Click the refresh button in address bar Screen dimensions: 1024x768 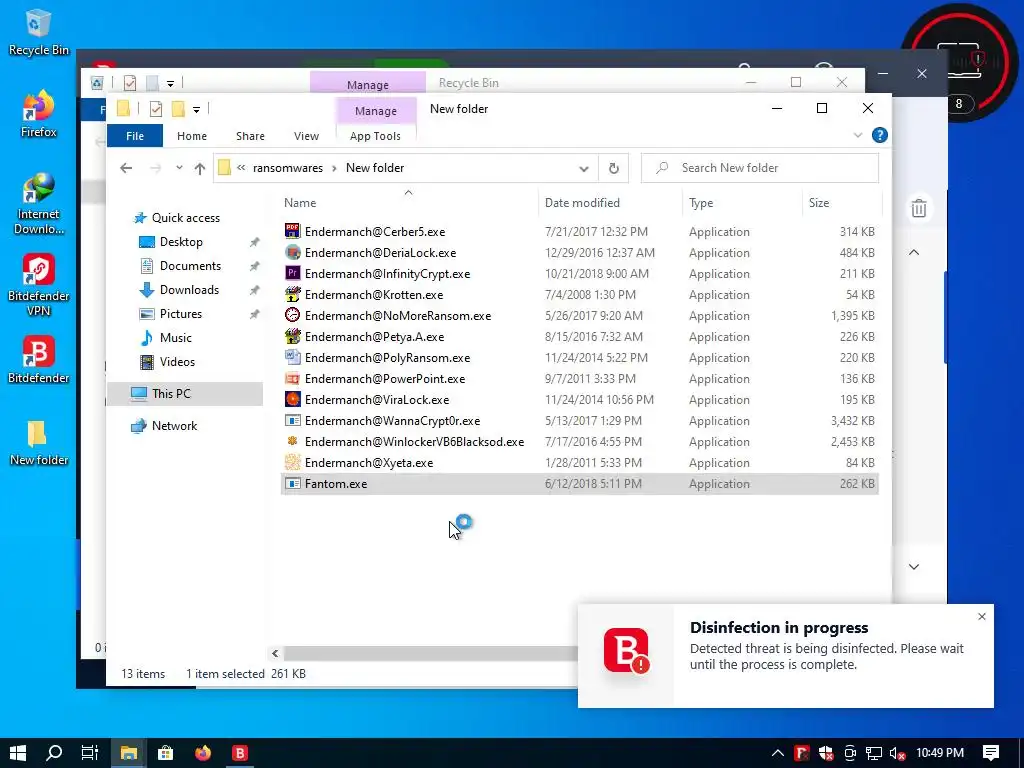(x=614, y=168)
